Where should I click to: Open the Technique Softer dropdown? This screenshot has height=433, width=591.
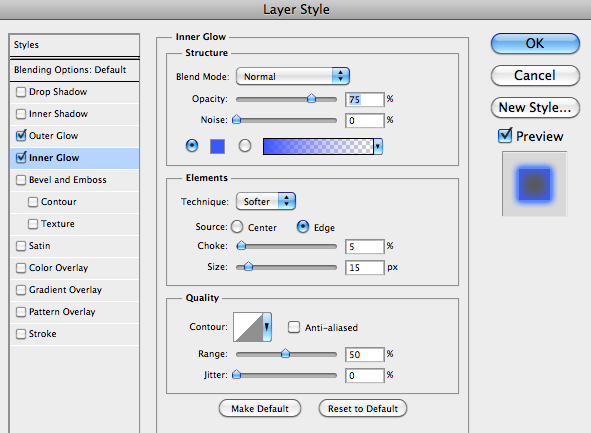266,201
